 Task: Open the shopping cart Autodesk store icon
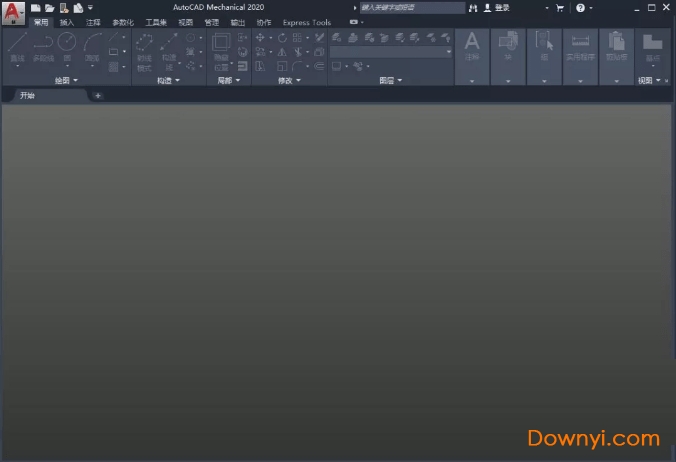pos(560,8)
